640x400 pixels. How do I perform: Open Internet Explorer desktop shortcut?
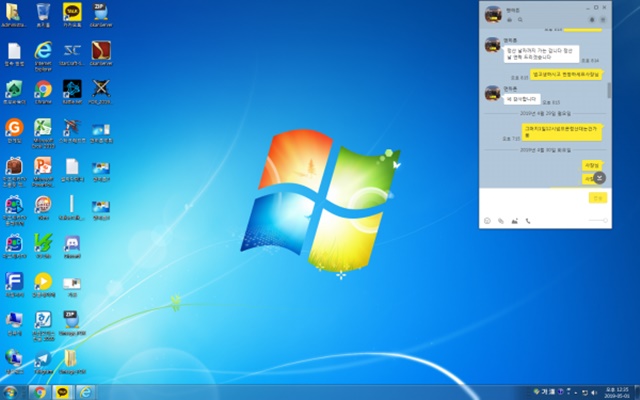click(x=43, y=55)
